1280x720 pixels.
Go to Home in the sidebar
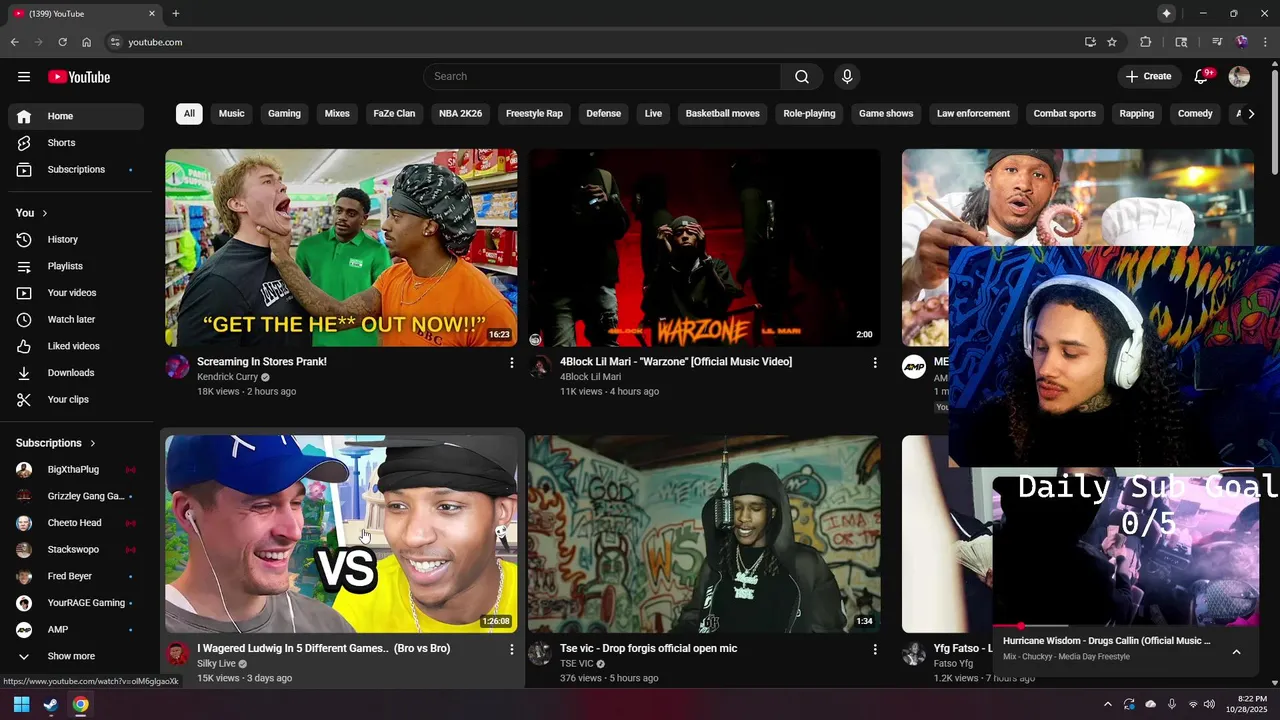click(x=76, y=116)
